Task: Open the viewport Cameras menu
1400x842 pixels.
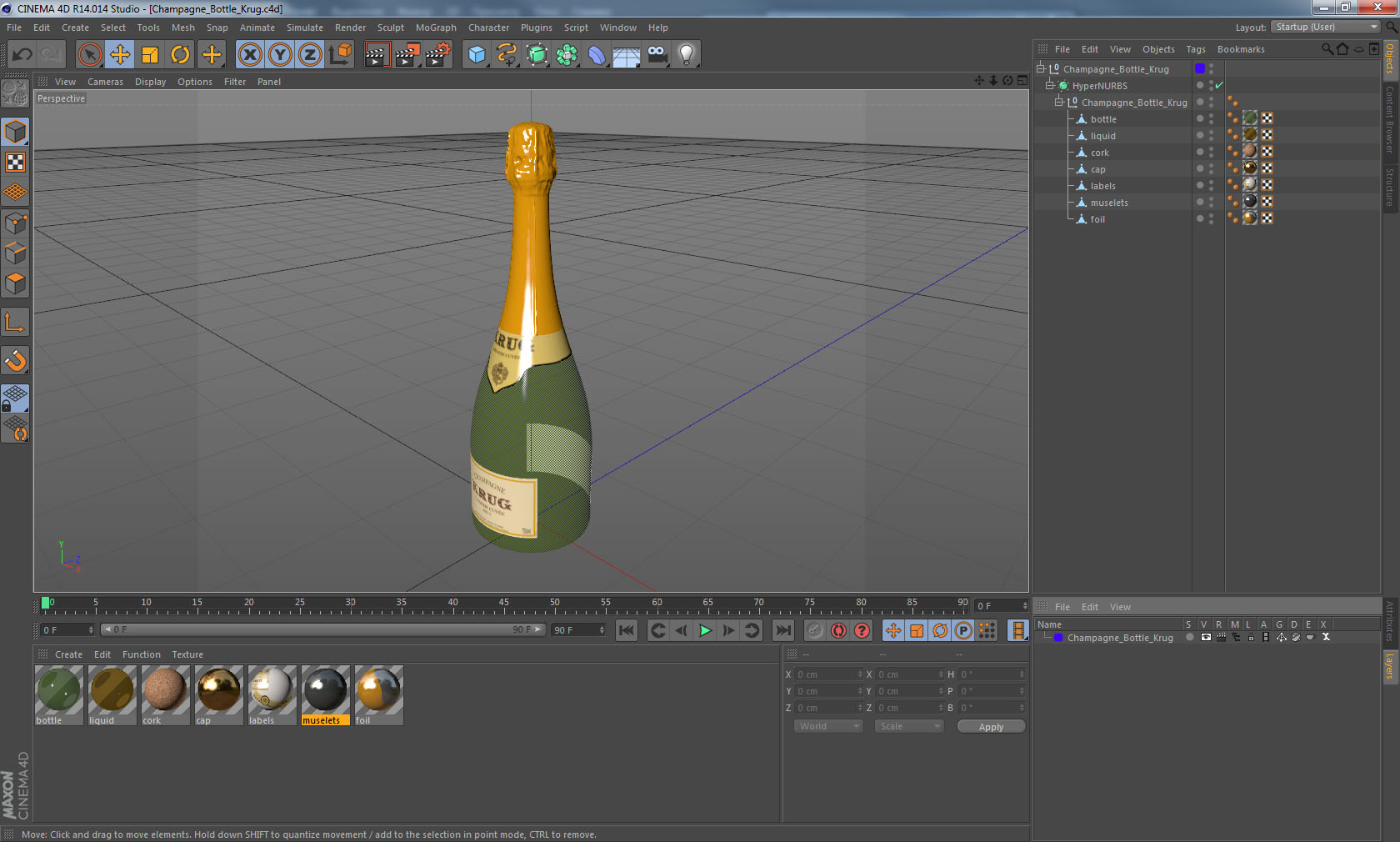Action: point(105,82)
